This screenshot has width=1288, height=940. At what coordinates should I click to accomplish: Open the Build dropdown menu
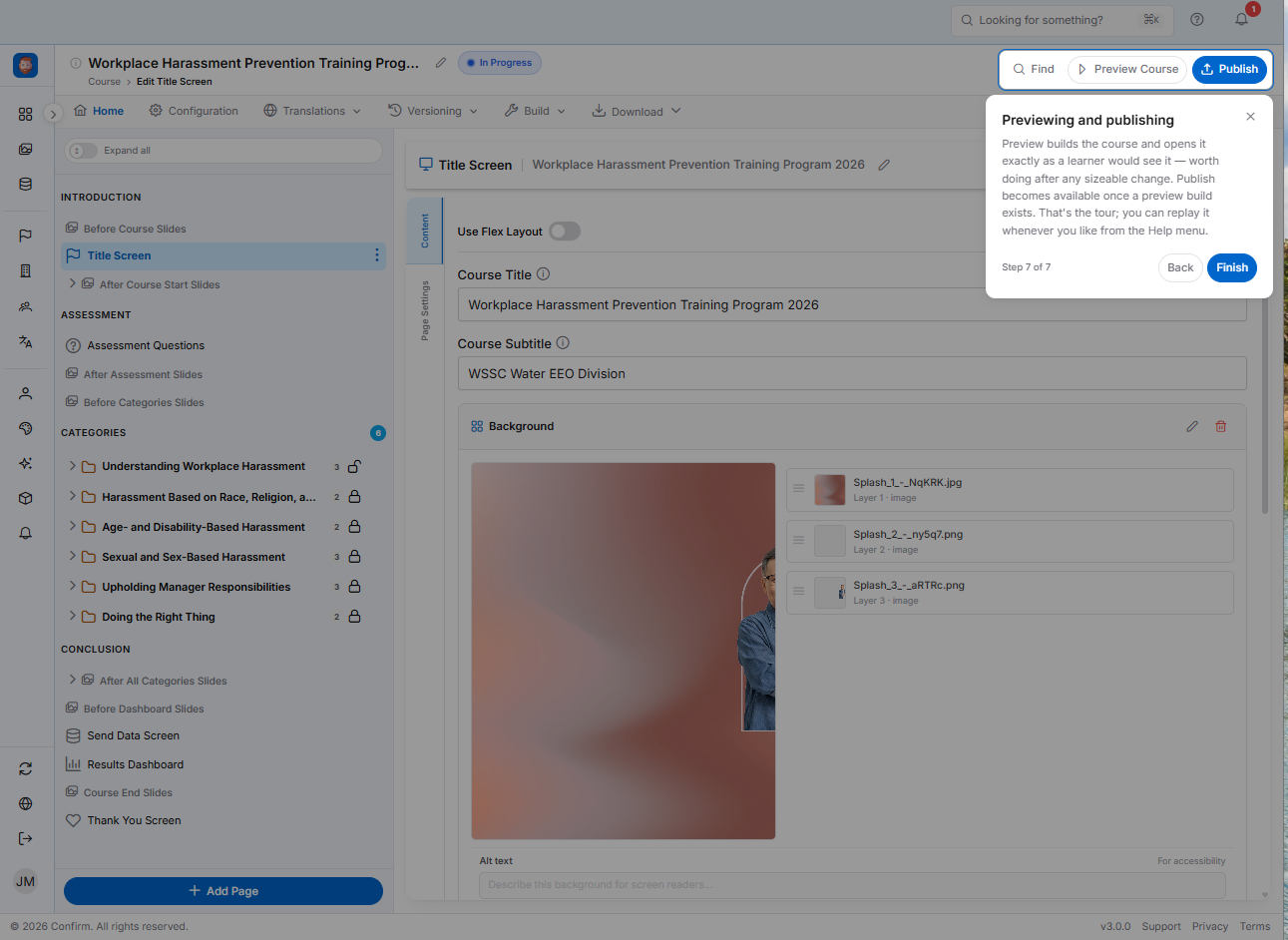535,111
